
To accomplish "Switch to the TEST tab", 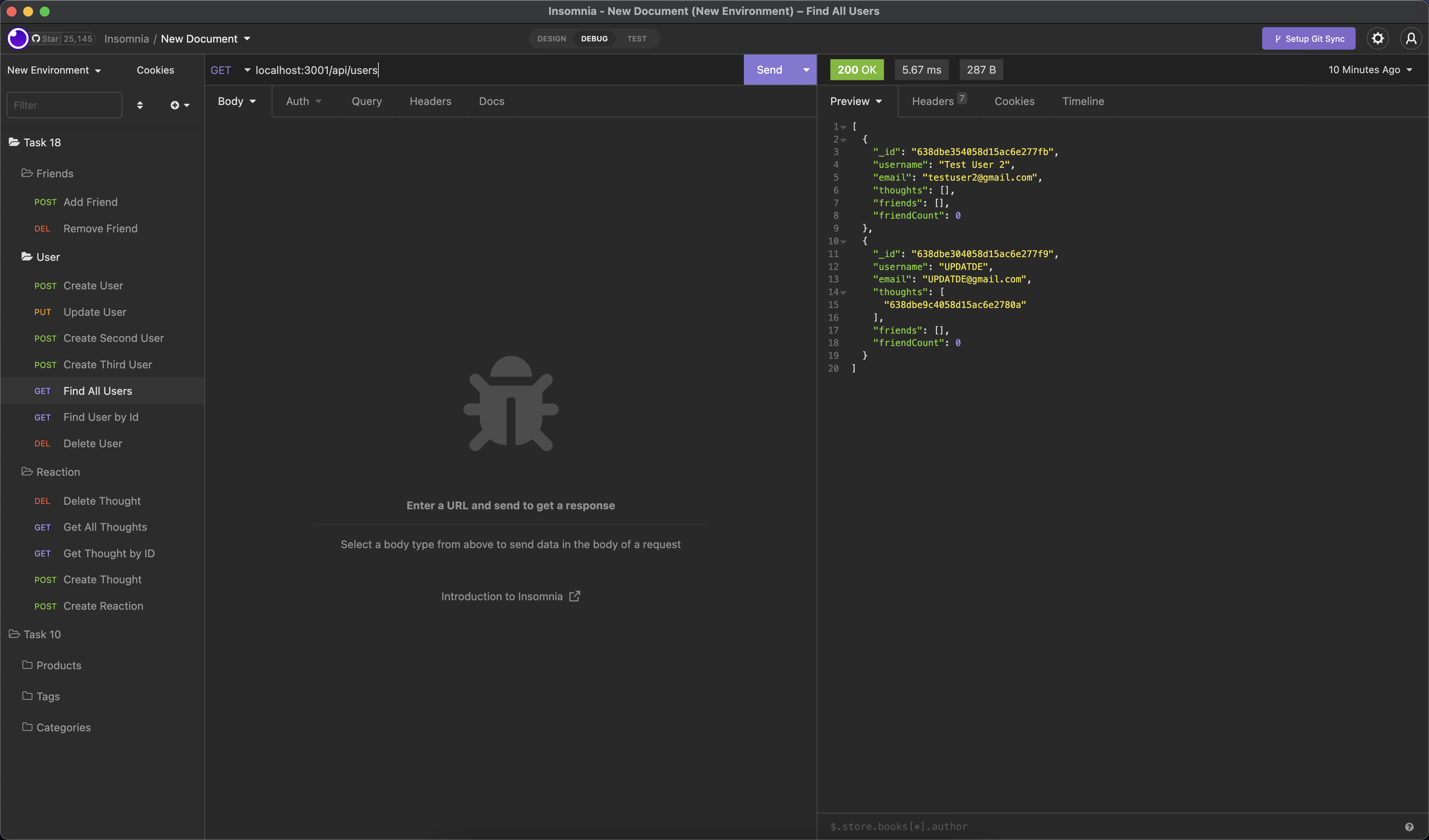I will click(636, 38).
